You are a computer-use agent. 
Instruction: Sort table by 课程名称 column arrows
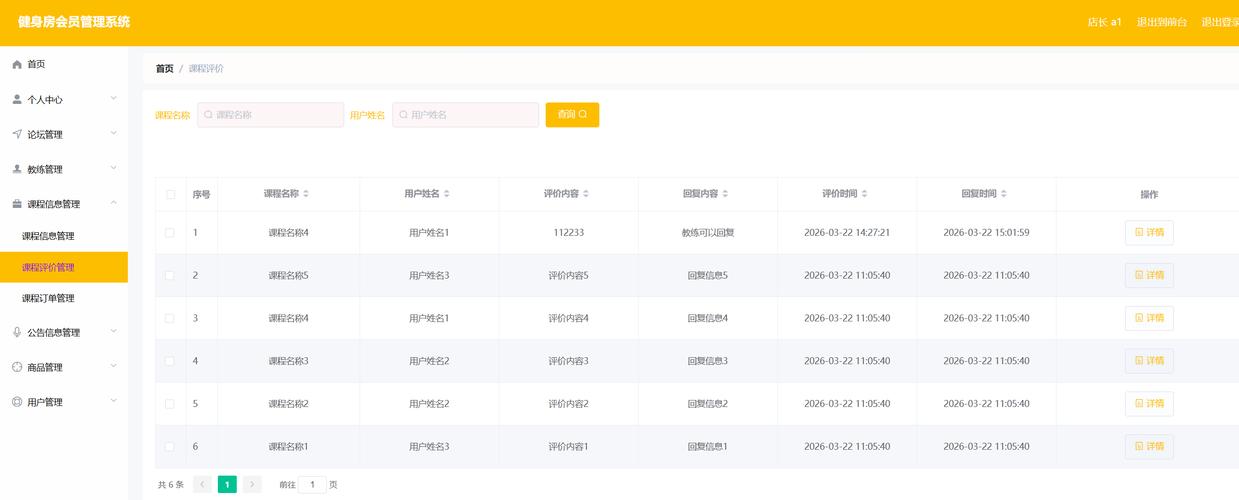(x=306, y=194)
